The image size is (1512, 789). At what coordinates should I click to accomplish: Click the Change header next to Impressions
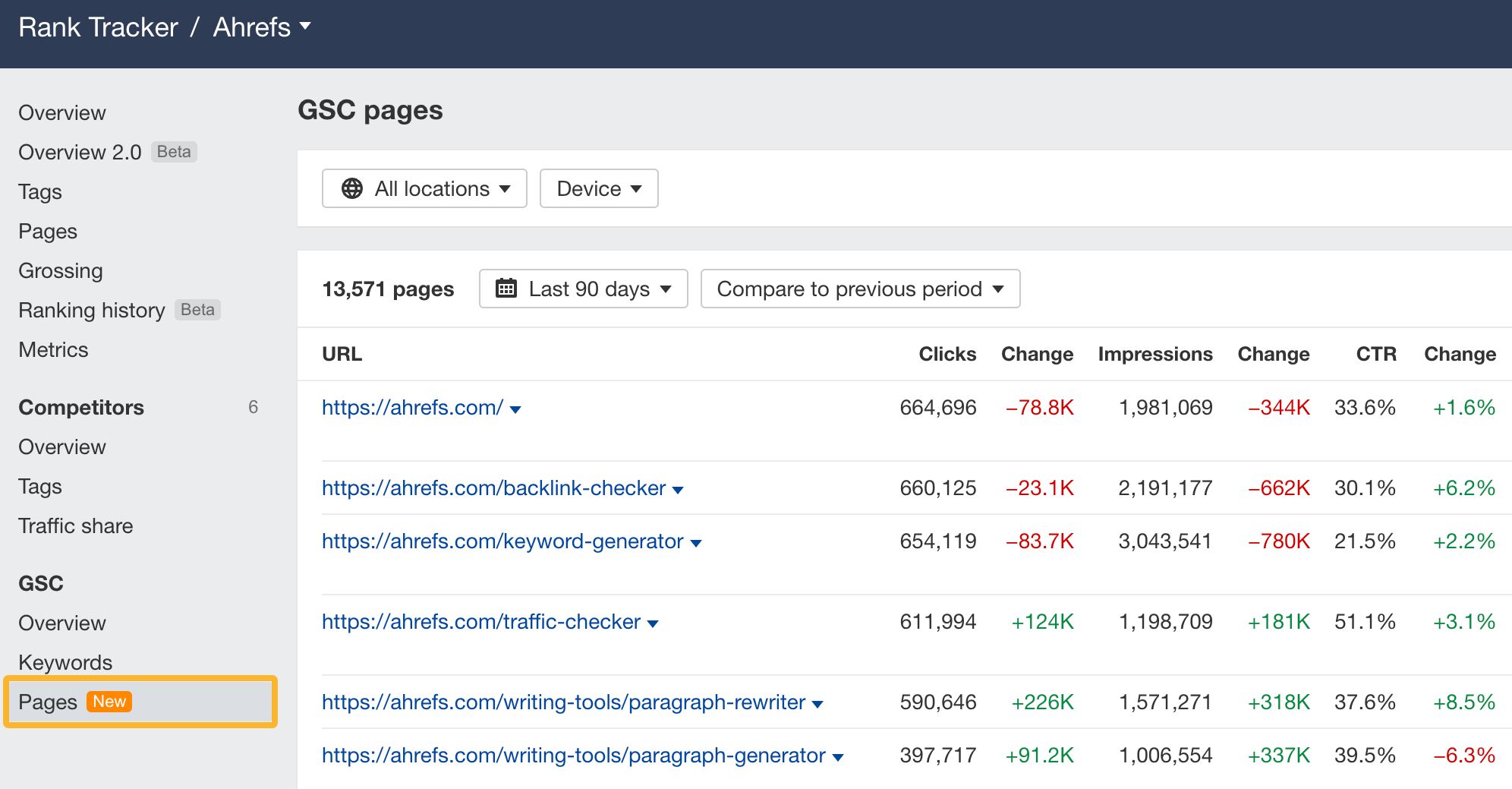pos(1274,354)
